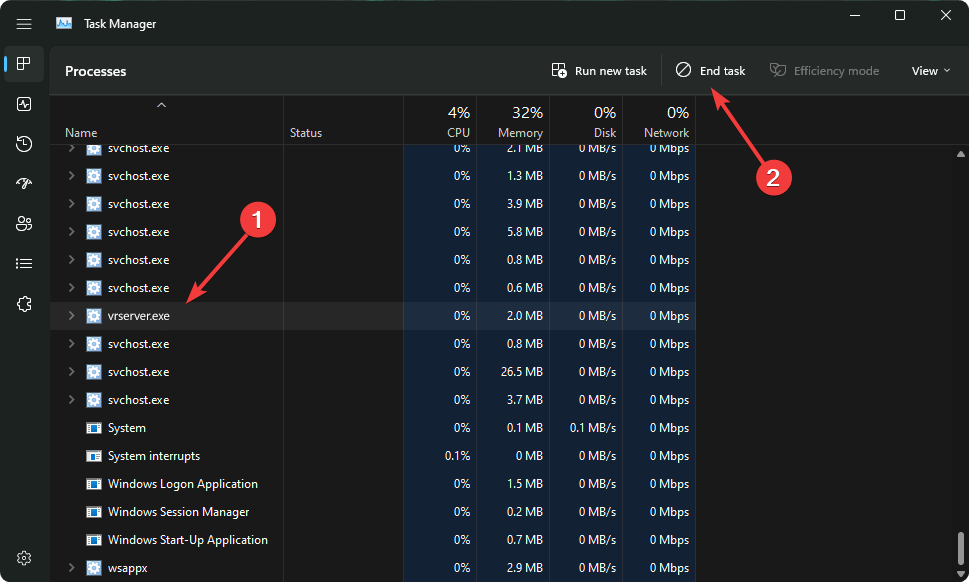
Task: Open App history from the sidebar
Action: (24, 144)
